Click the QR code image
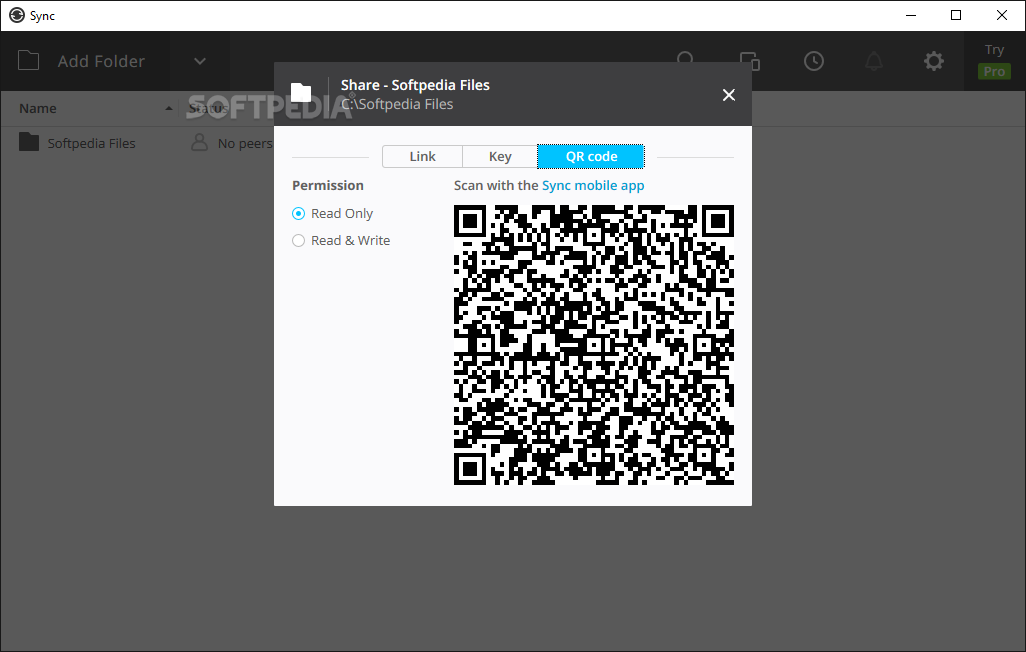Viewport: 1026px width, 652px height. click(593, 344)
